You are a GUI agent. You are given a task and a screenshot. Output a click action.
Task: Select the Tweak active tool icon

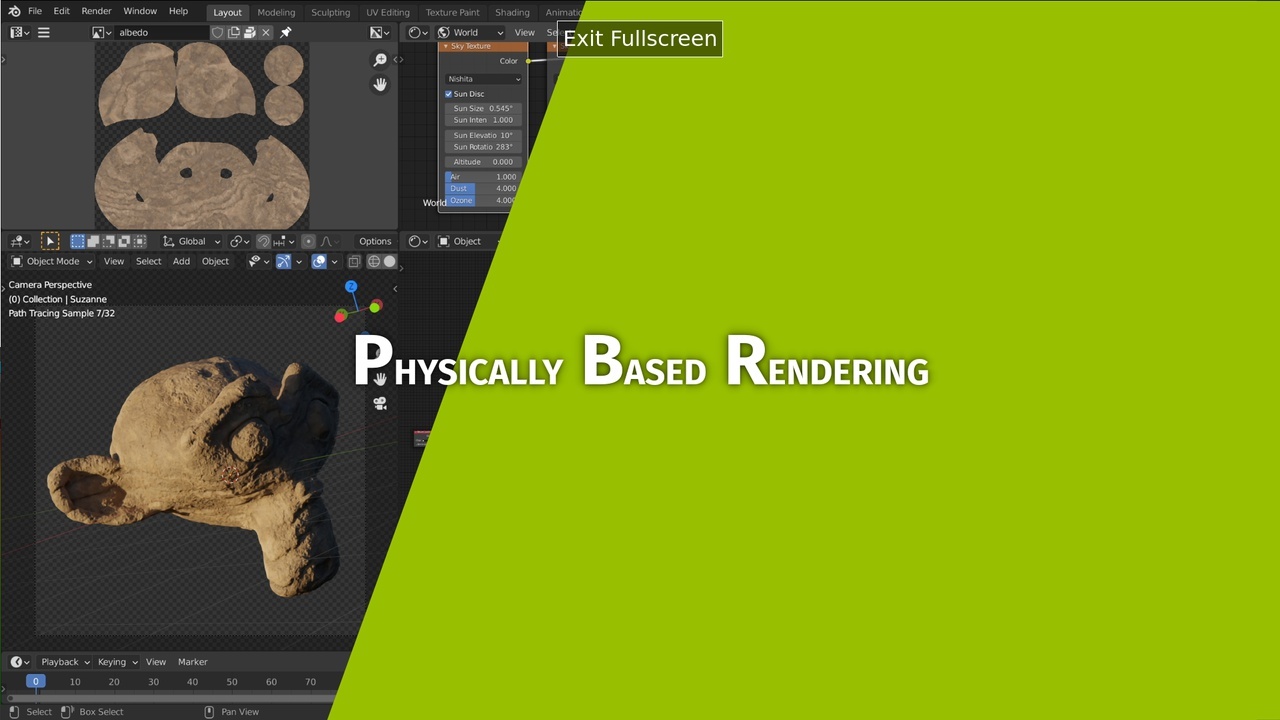tap(49, 241)
